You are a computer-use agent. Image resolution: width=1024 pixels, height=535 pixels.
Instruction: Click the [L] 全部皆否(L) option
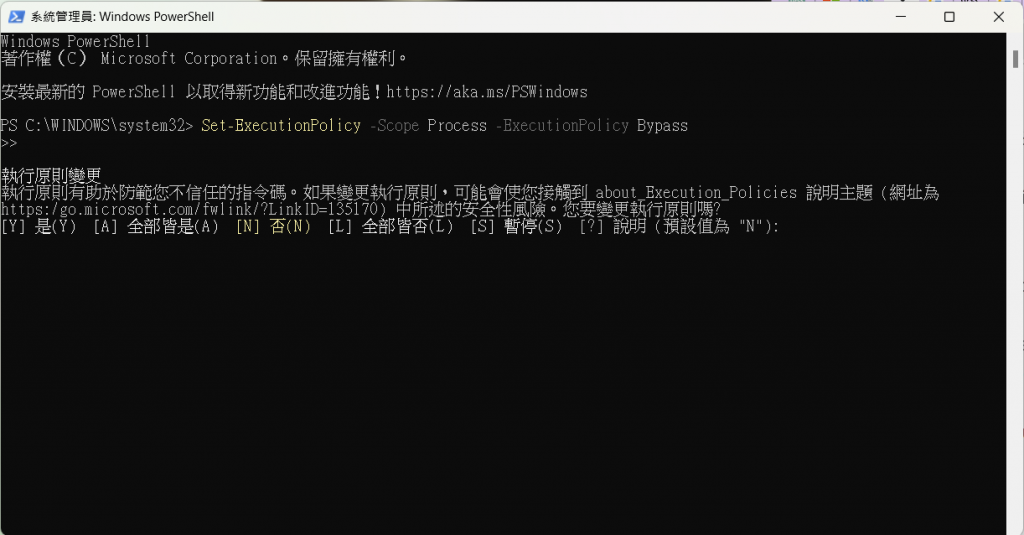pos(390,227)
